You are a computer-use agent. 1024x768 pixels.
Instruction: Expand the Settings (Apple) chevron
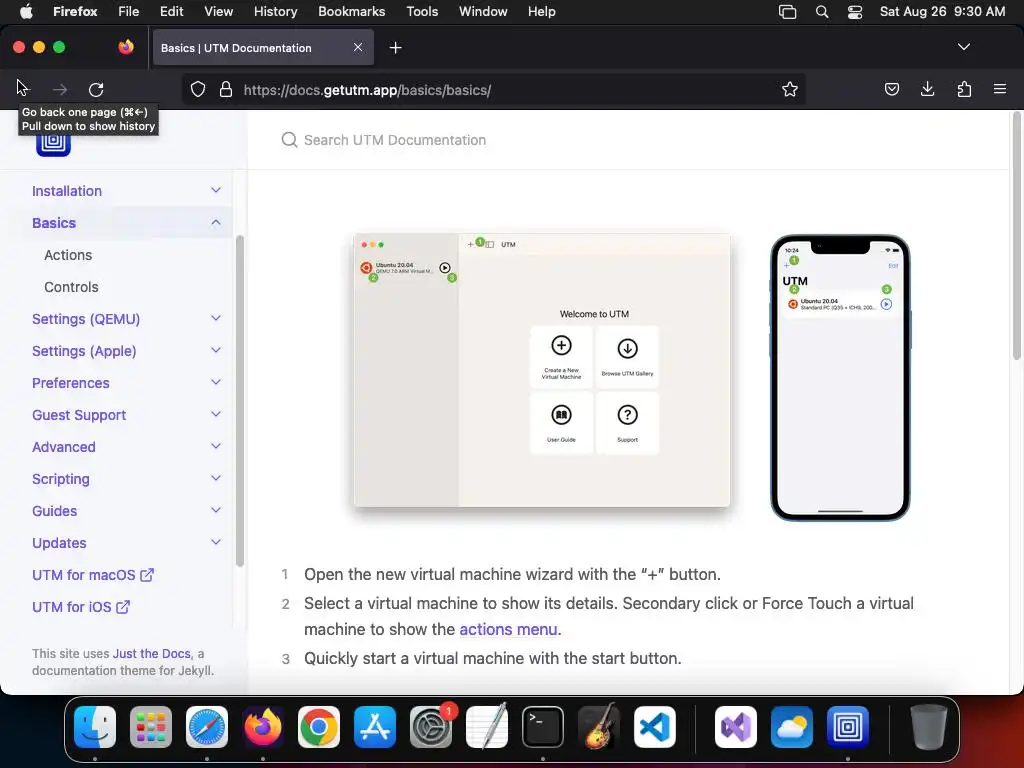tap(216, 350)
